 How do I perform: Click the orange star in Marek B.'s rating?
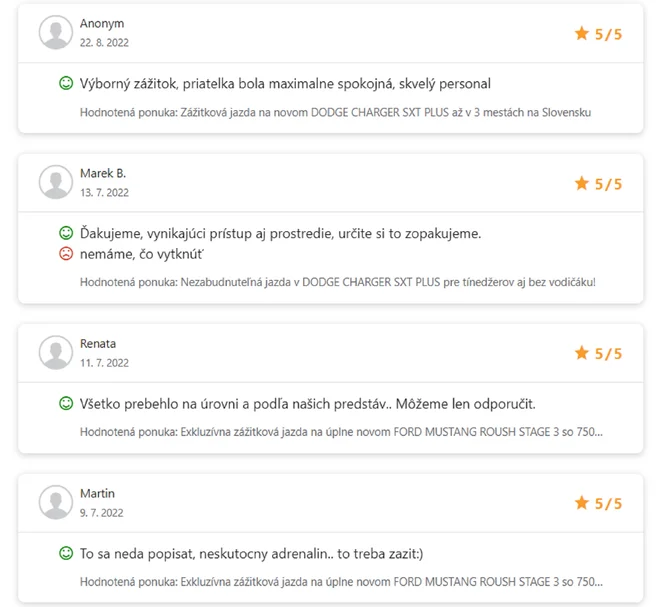tap(582, 183)
